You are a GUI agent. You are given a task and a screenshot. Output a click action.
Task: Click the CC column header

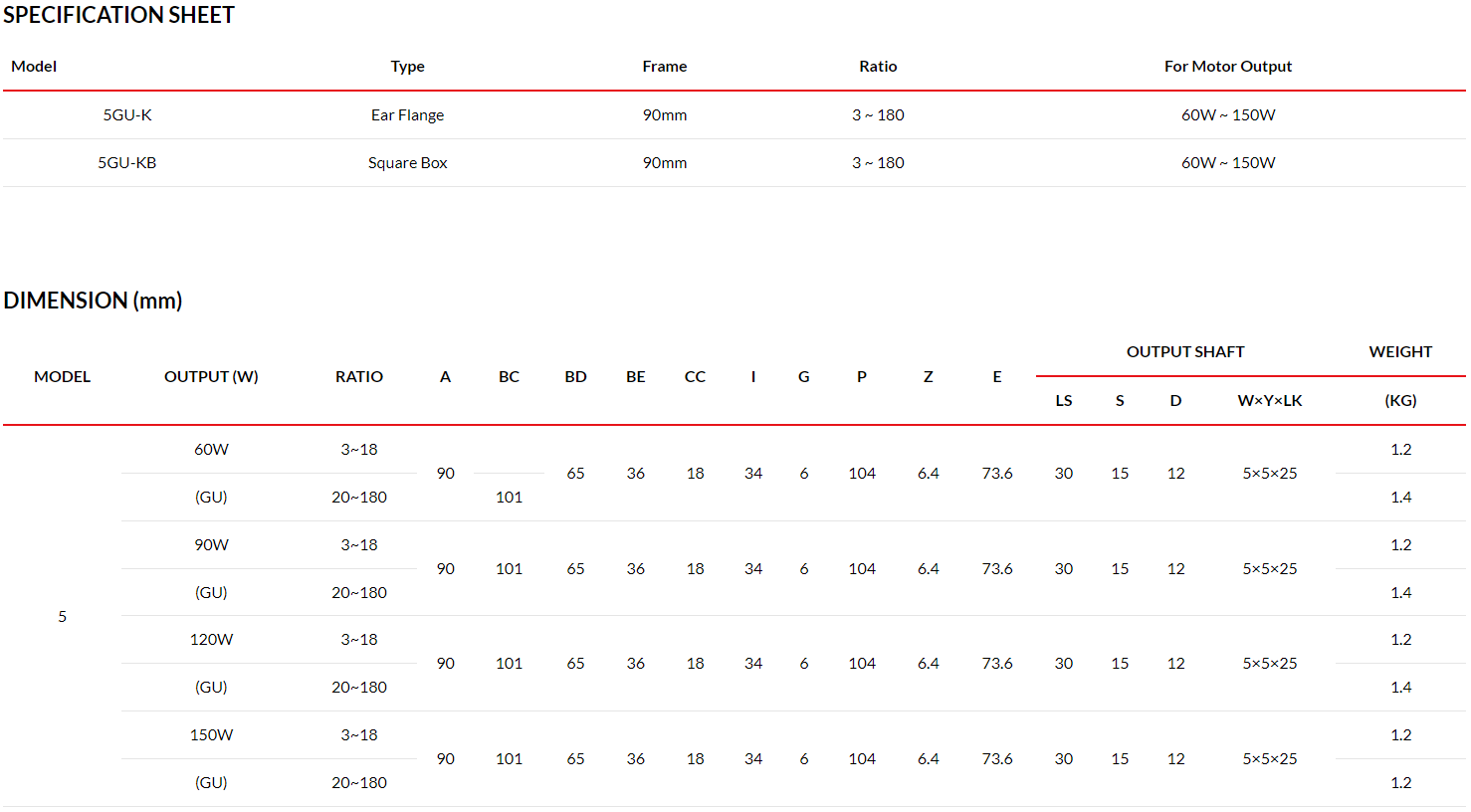pyautogui.click(x=695, y=377)
